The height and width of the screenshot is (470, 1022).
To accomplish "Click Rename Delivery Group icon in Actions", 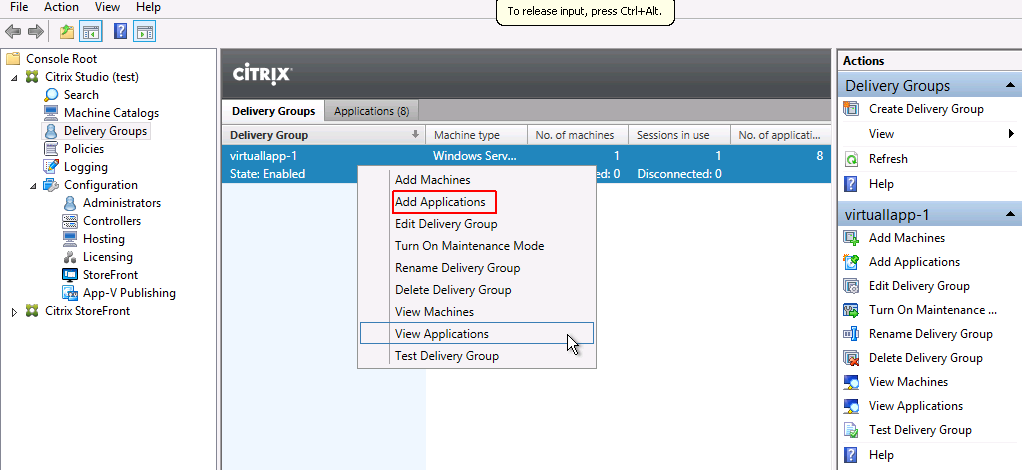I will click(x=851, y=334).
